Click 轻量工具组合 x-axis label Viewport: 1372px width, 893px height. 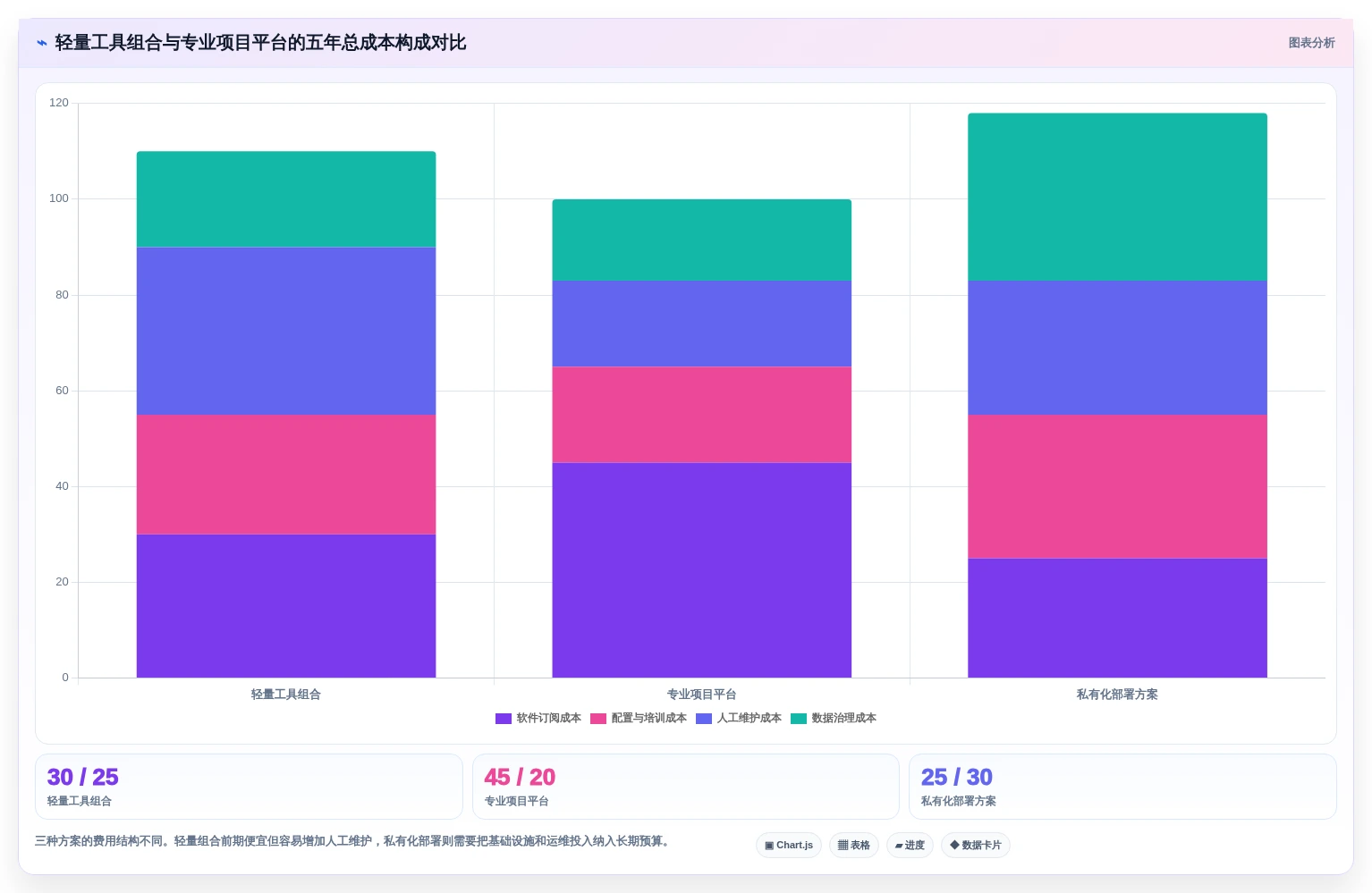(x=286, y=695)
